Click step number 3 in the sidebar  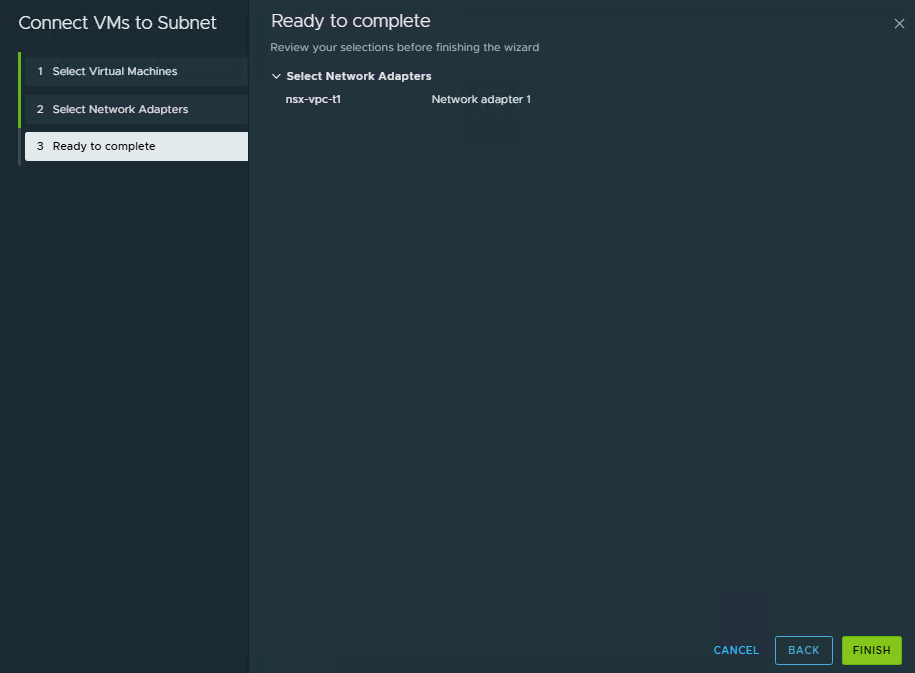click(40, 146)
